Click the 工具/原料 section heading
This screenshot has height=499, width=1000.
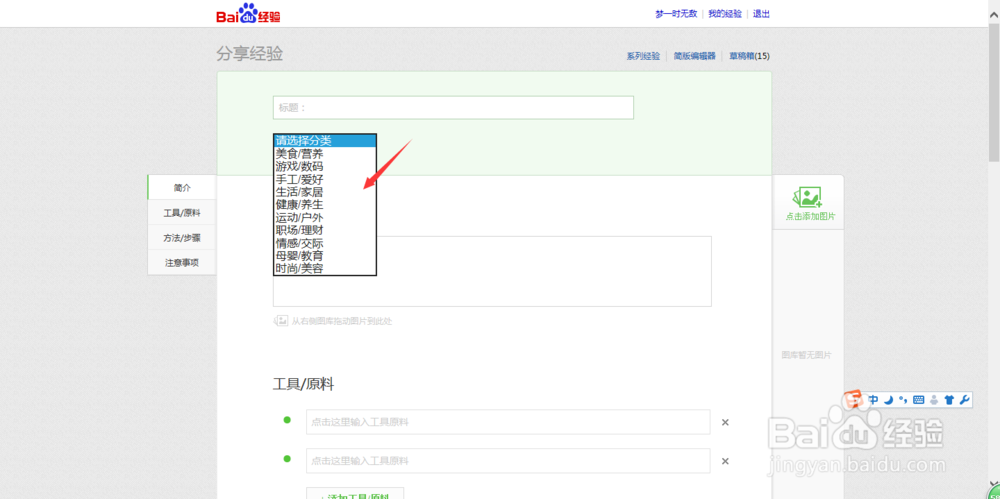[304, 384]
